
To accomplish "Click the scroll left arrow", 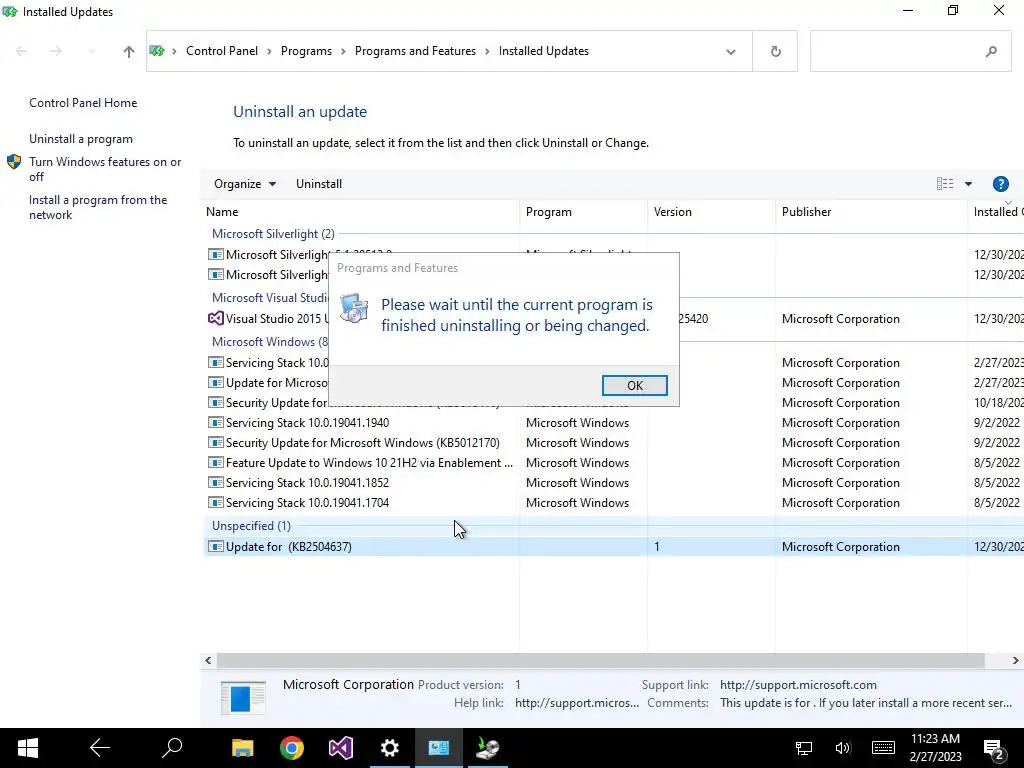I will tap(208, 660).
